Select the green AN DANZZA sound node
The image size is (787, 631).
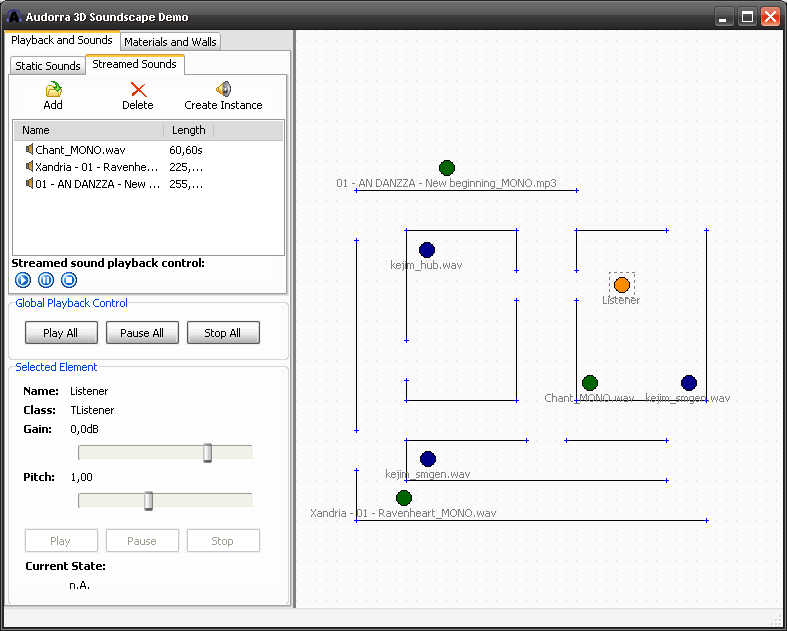pos(447,168)
